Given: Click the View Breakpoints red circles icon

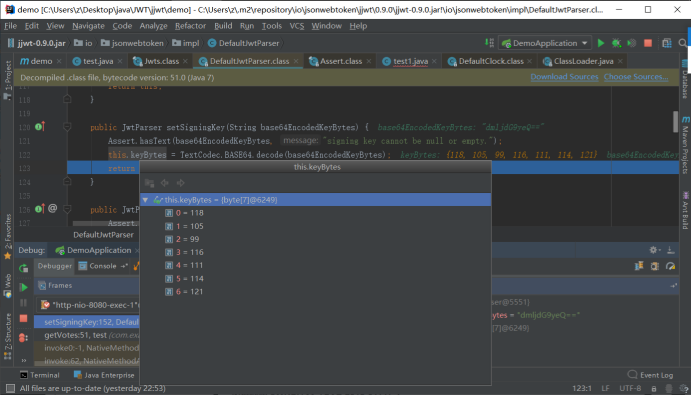Looking at the screenshot, I should tap(23, 337).
